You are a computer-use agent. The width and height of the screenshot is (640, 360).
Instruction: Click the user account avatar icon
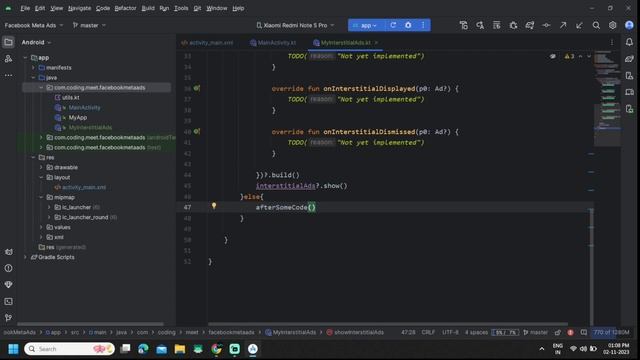pyautogui.click(x=629, y=25)
